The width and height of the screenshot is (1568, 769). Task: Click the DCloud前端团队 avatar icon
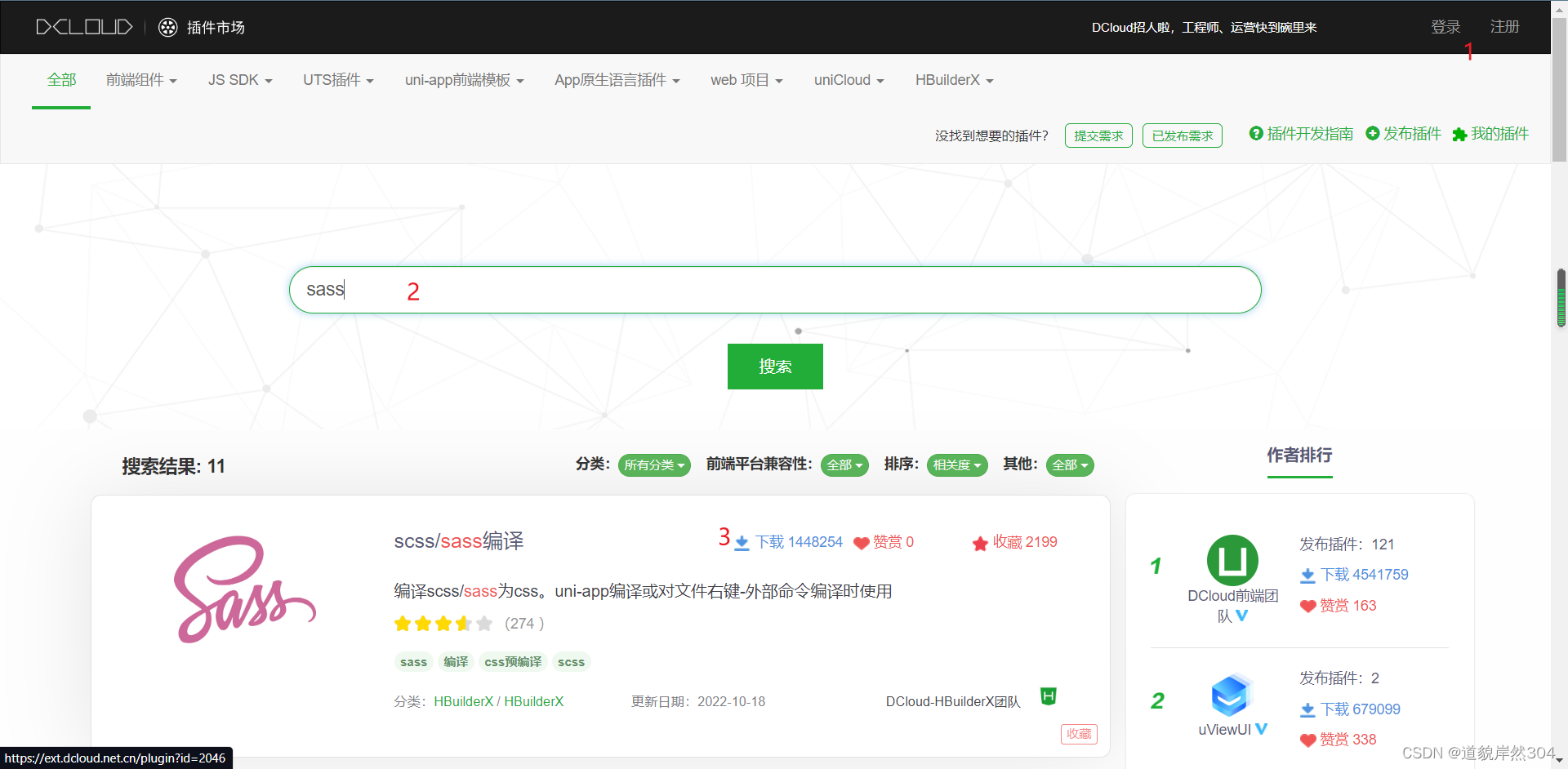[x=1232, y=560]
